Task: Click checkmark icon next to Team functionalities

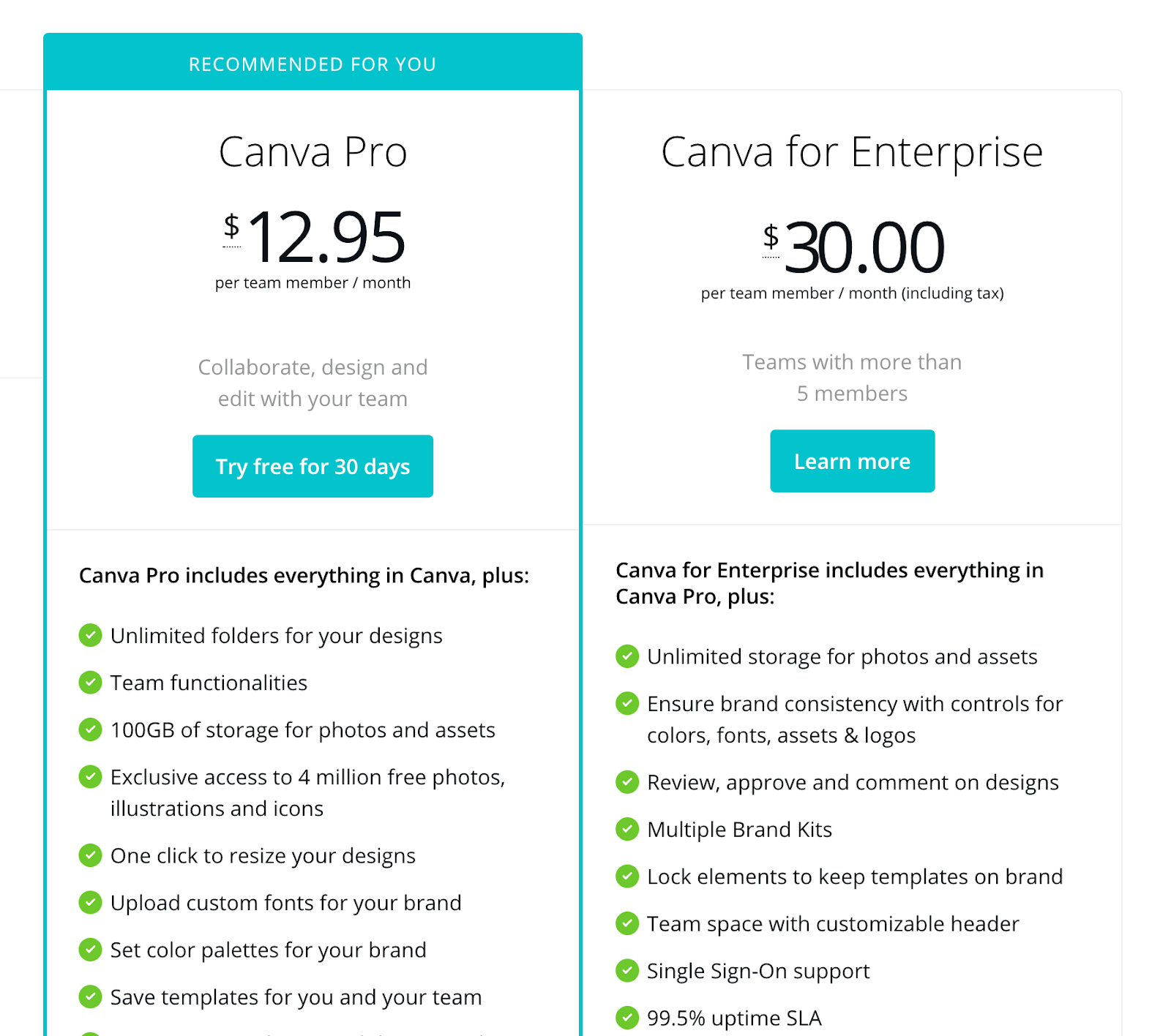Action: click(90, 682)
